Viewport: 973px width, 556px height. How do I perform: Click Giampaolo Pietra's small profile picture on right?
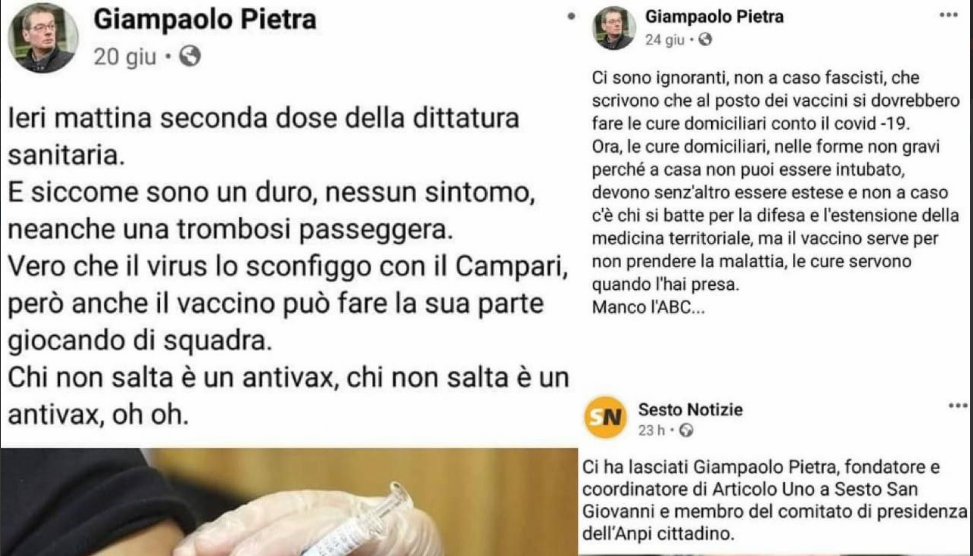click(x=614, y=28)
